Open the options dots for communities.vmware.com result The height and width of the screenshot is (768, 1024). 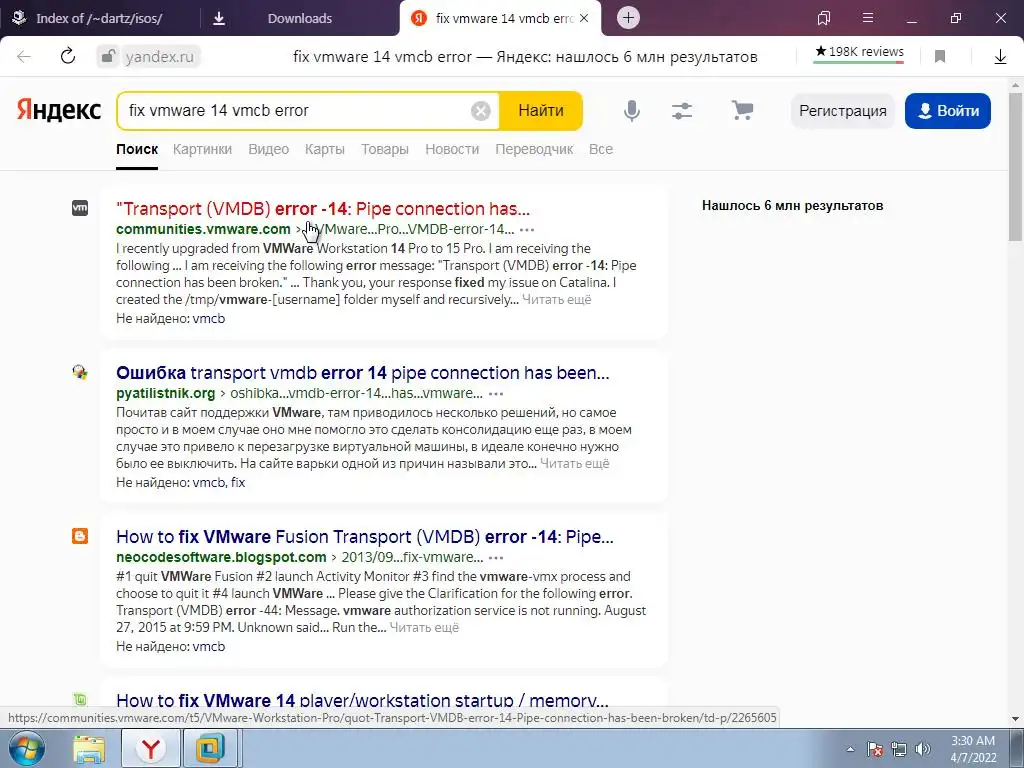[527, 230]
